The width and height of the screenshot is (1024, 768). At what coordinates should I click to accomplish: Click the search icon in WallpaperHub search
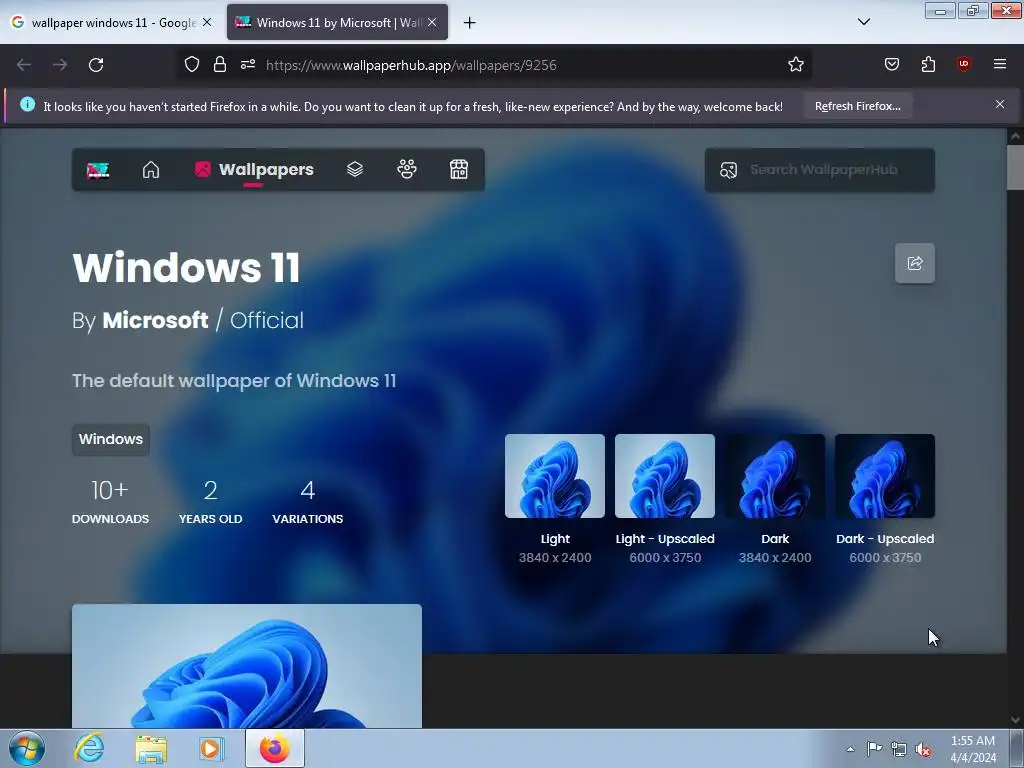click(x=728, y=170)
